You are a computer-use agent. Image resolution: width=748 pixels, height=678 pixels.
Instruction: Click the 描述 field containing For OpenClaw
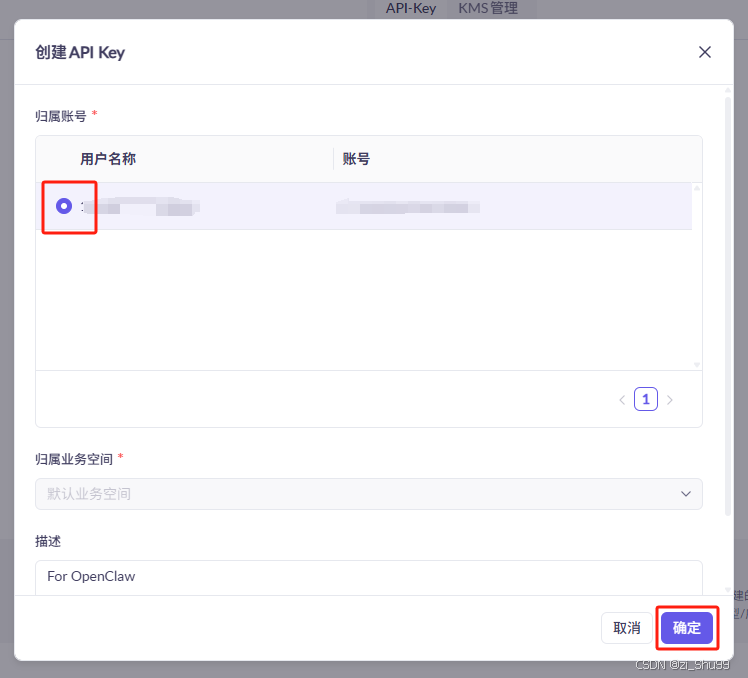click(368, 577)
